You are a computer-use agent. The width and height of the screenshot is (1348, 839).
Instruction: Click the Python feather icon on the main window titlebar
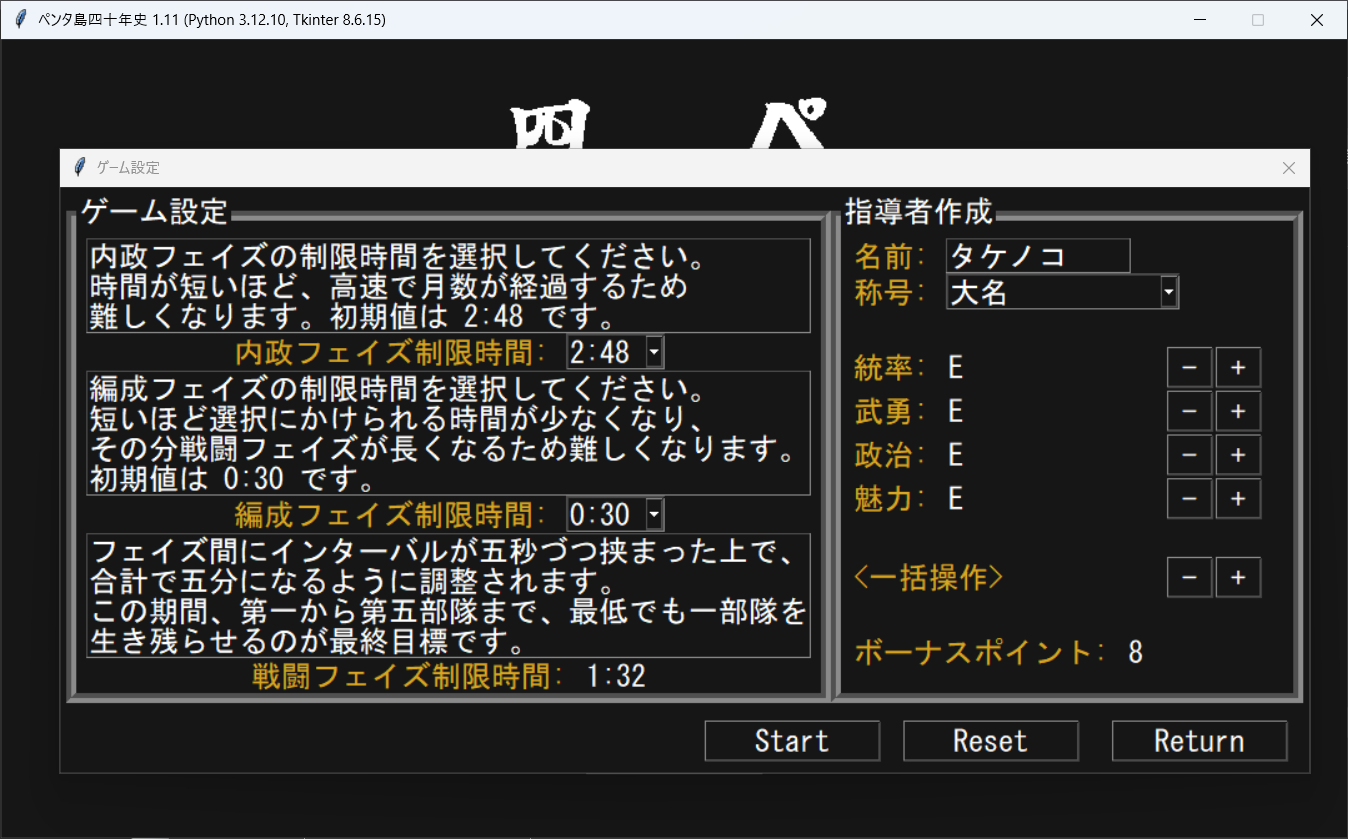click(18, 19)
